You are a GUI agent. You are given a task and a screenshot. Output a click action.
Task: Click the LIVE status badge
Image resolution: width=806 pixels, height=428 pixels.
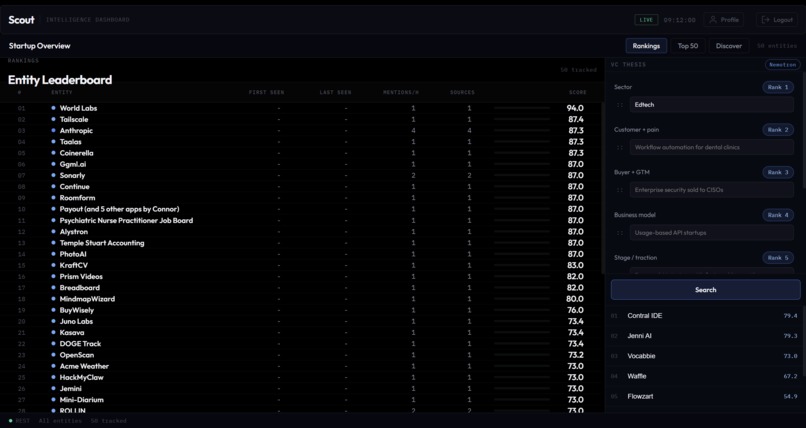click(x=646, y=20)
